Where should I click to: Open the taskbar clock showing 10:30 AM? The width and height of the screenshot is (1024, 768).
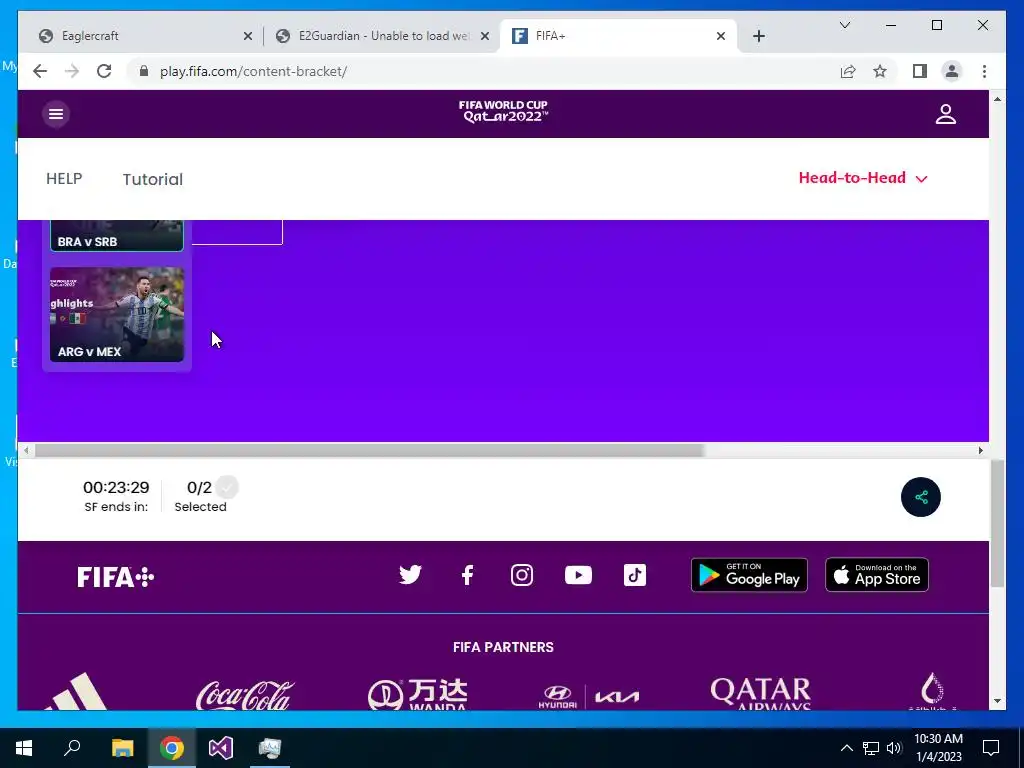(x=938, y=748)
